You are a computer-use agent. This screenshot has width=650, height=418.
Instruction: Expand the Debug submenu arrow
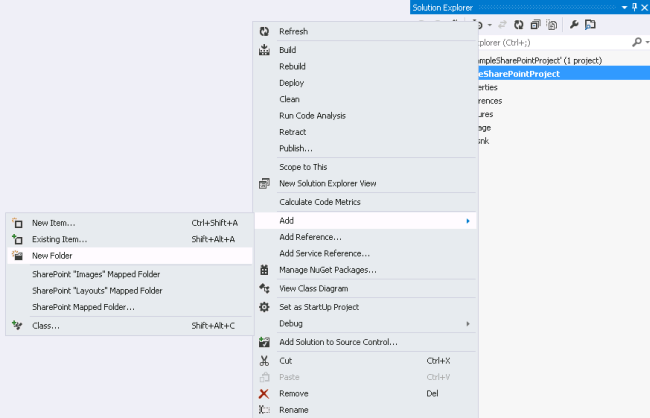(x=468, y=324)
